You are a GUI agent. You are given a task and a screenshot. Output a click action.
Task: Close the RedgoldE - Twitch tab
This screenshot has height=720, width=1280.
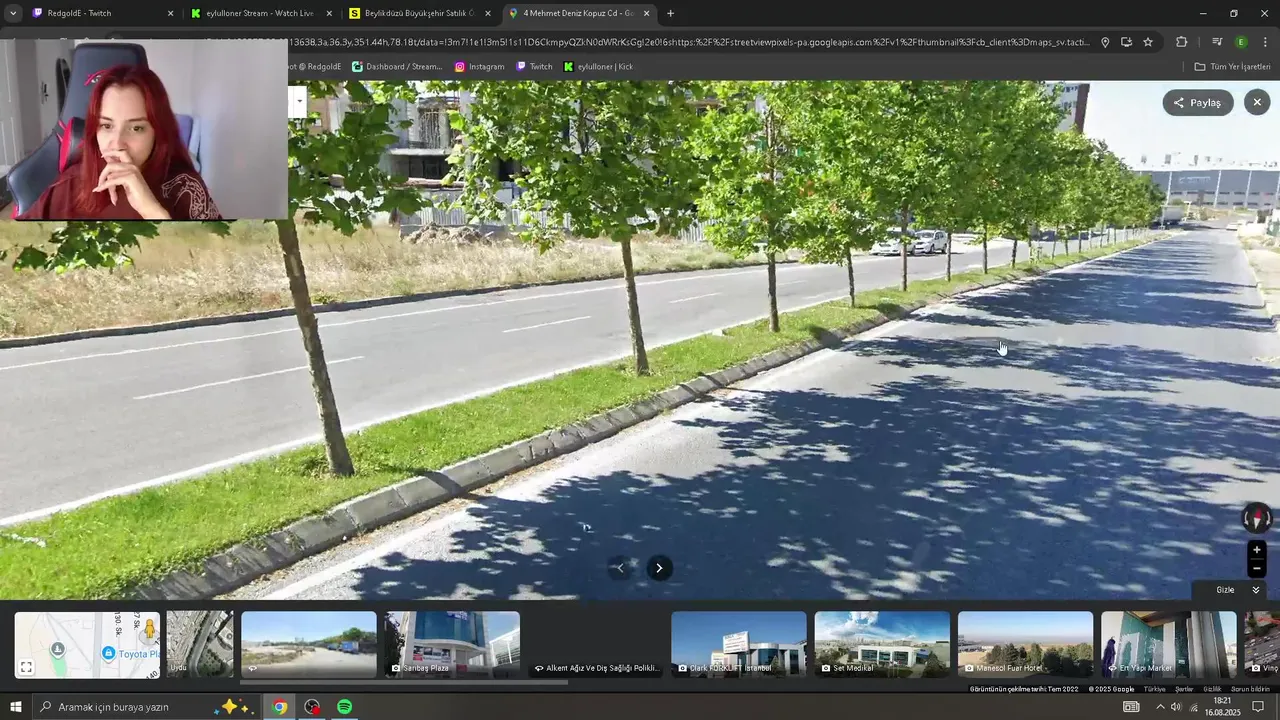point(170,13)
